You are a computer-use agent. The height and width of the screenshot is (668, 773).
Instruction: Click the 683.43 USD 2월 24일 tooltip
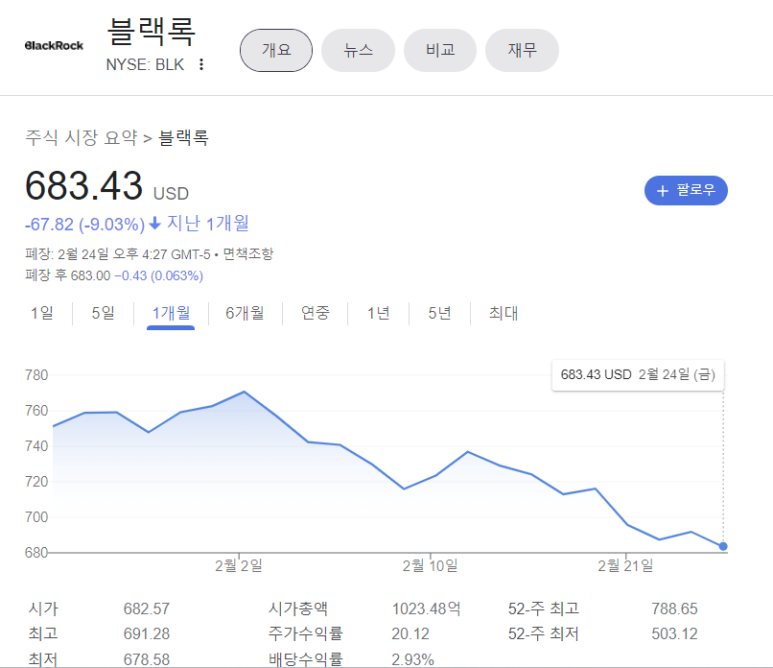click(638, 375)
